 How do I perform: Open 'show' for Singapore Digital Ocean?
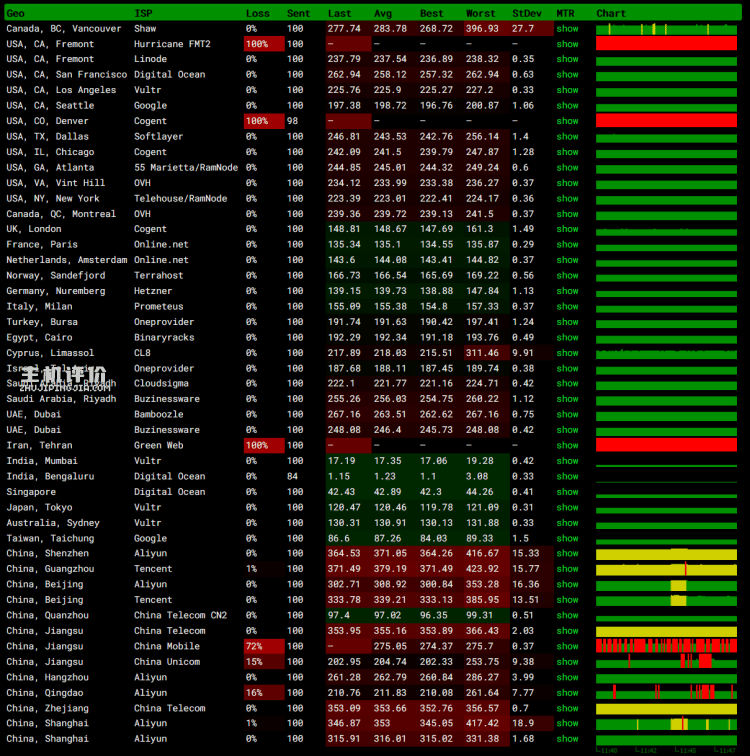click(x=567, y=492)
